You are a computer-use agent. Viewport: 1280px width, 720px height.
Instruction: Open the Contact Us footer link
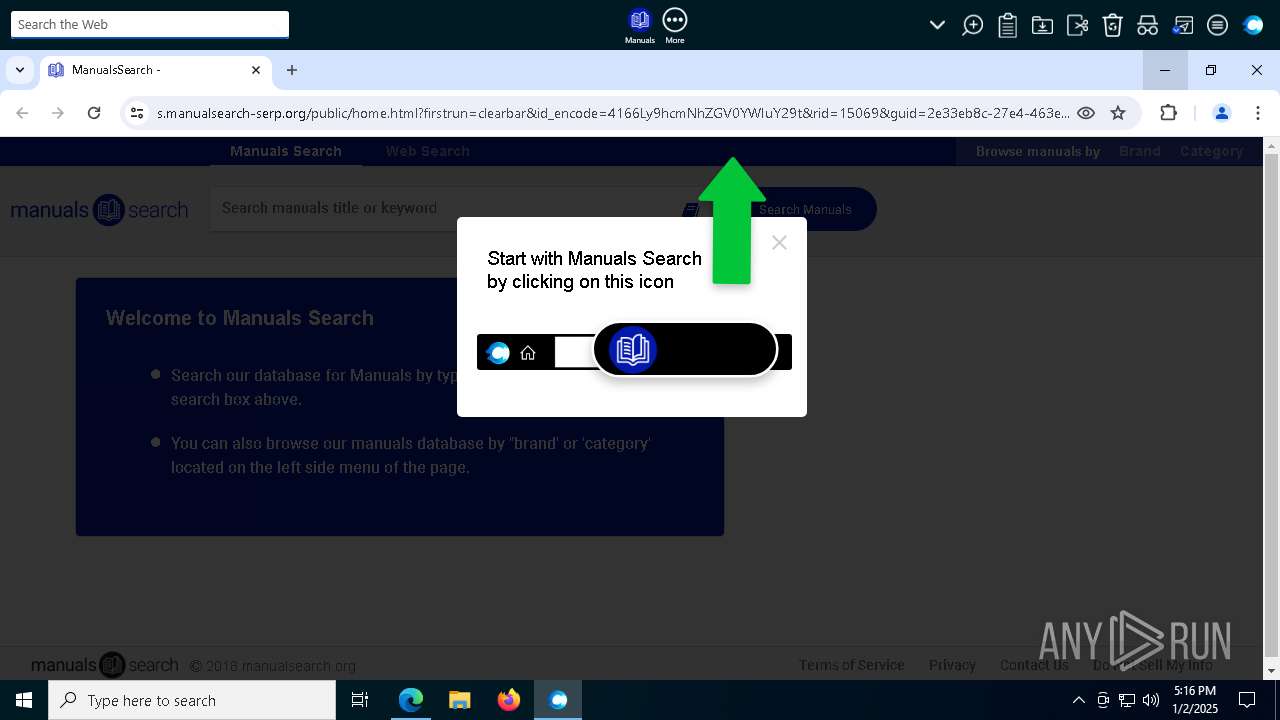pyautogui.click(x=1034, y=665)
